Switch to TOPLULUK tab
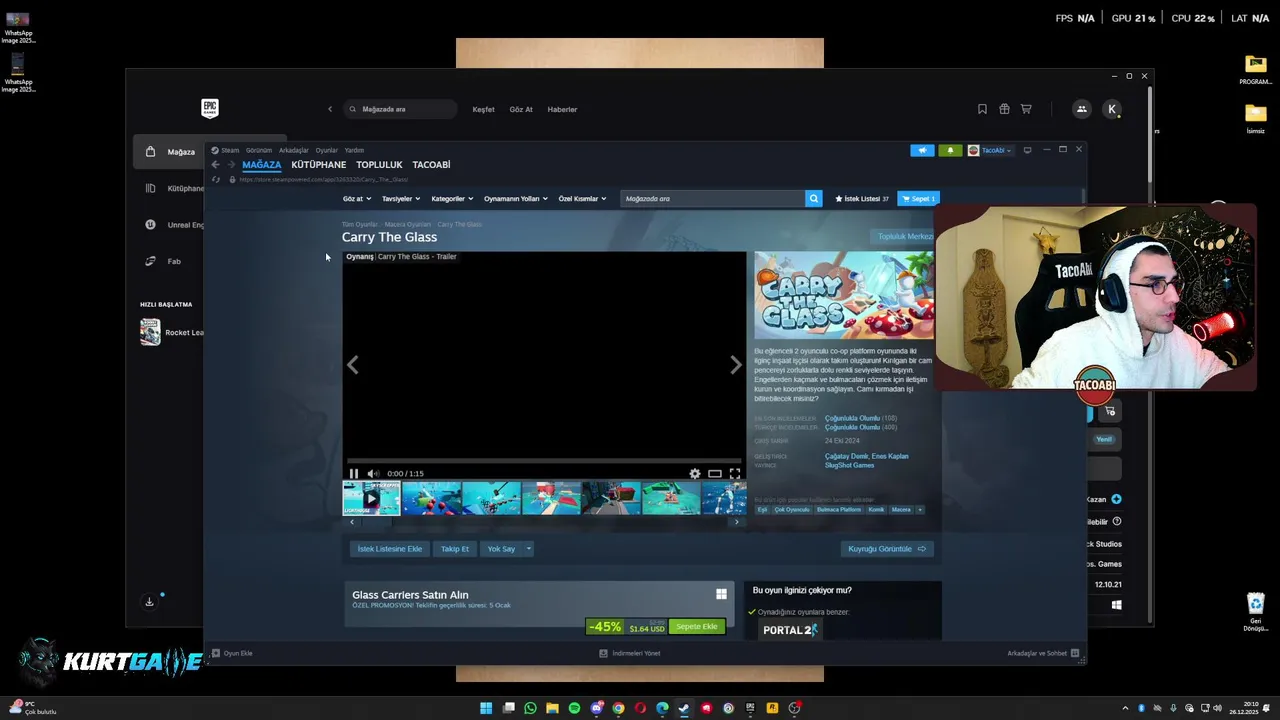 point(379,165)
